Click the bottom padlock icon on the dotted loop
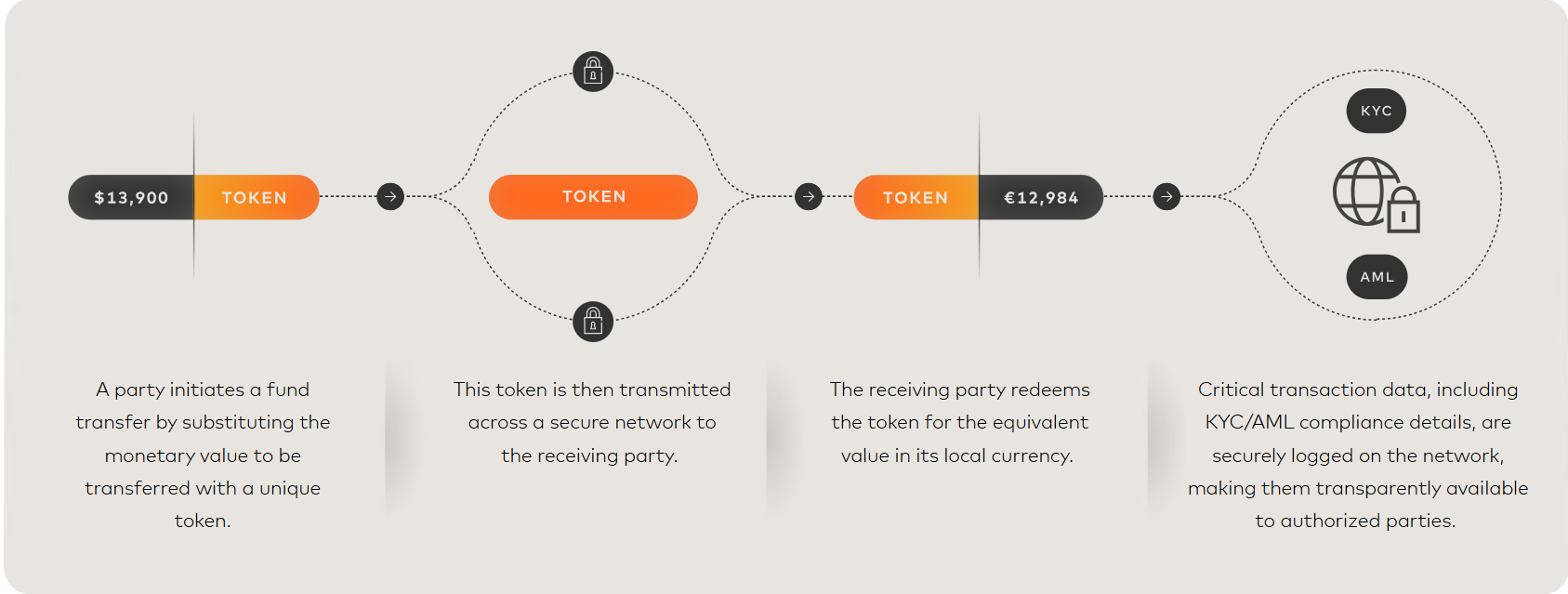Image resolution: width=1568 pixels, height=594 pixels. coord(593,322)
